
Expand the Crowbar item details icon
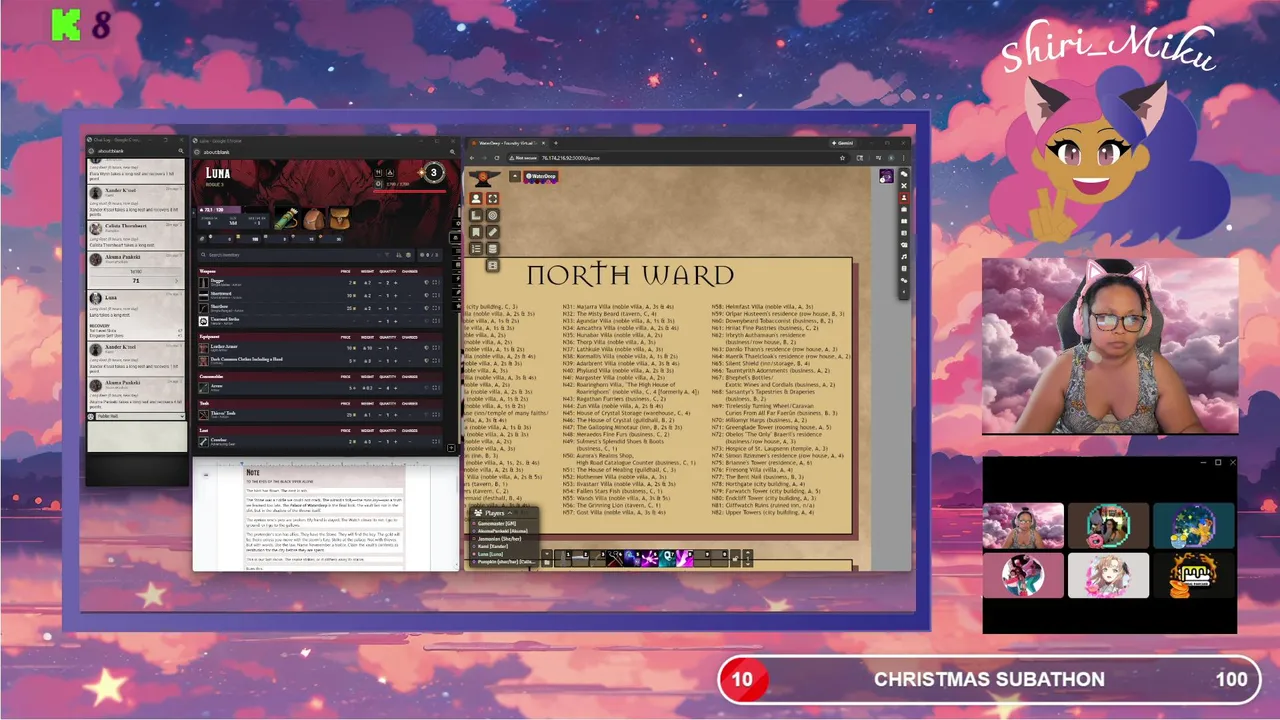coord(436,441)
